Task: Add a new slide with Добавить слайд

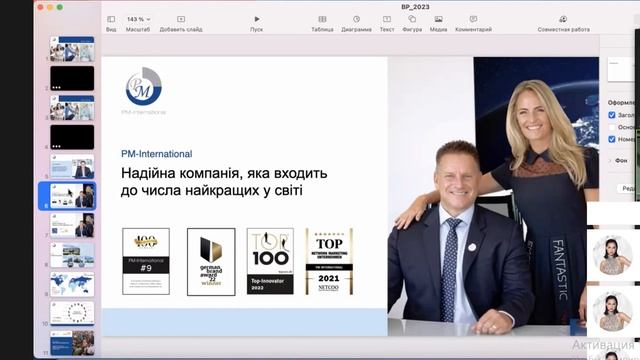Action: click(181, 24)
